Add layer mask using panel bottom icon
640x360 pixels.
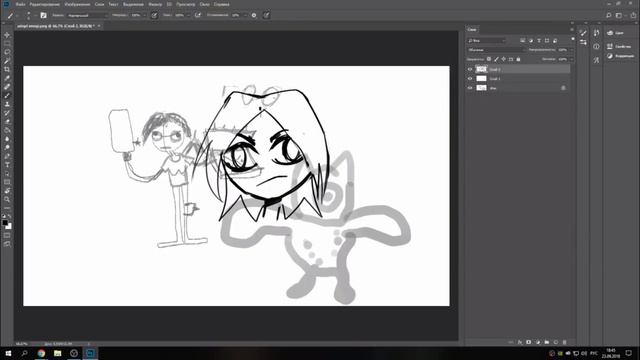click(529, 342)
